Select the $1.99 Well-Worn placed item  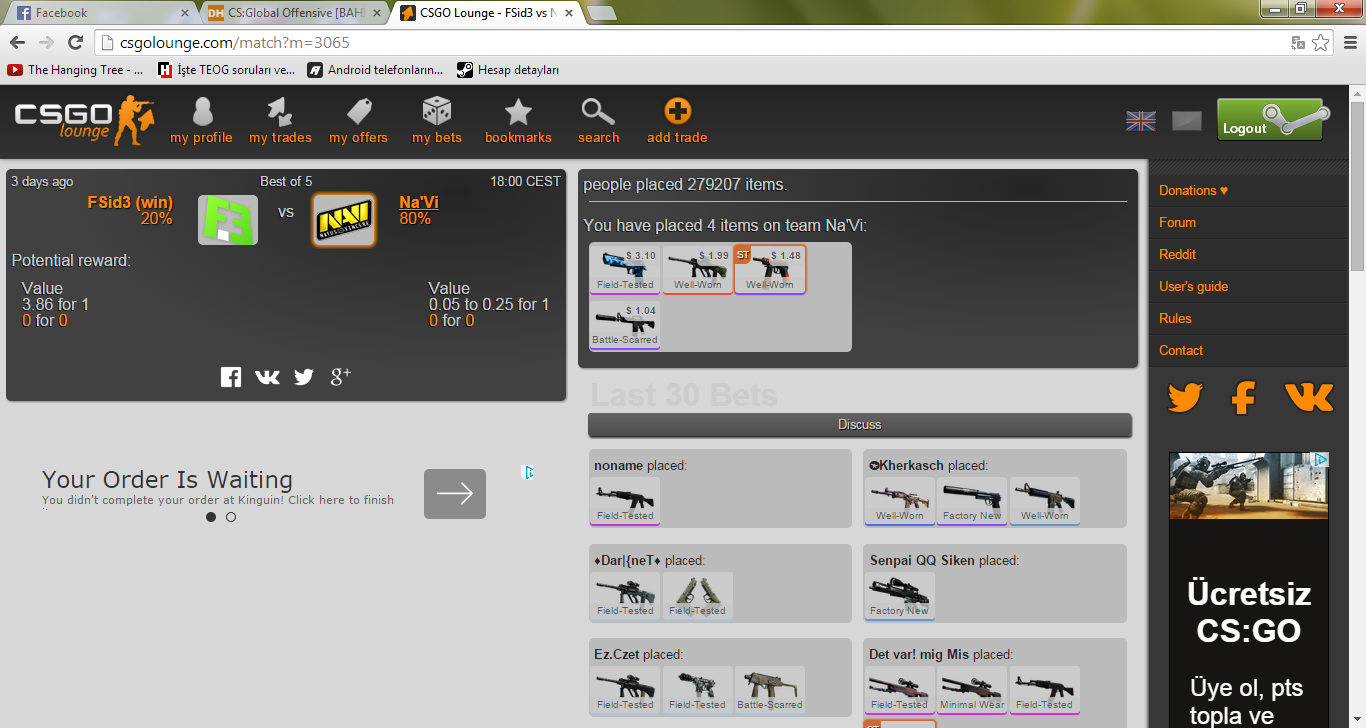[697, 269]
